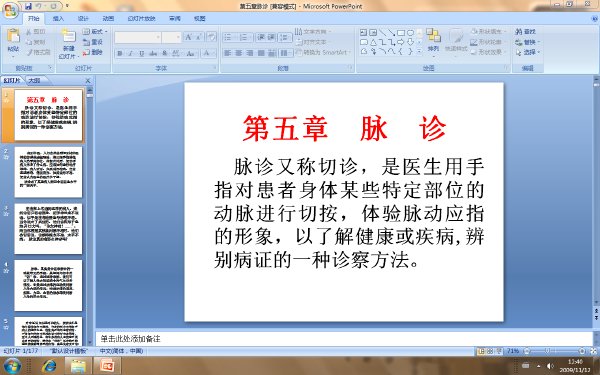The width and height of the screenshot is (600, 375).
Task: Switch to the Insert (插入) ribbon tab
Action: click(x=58, y=18)
